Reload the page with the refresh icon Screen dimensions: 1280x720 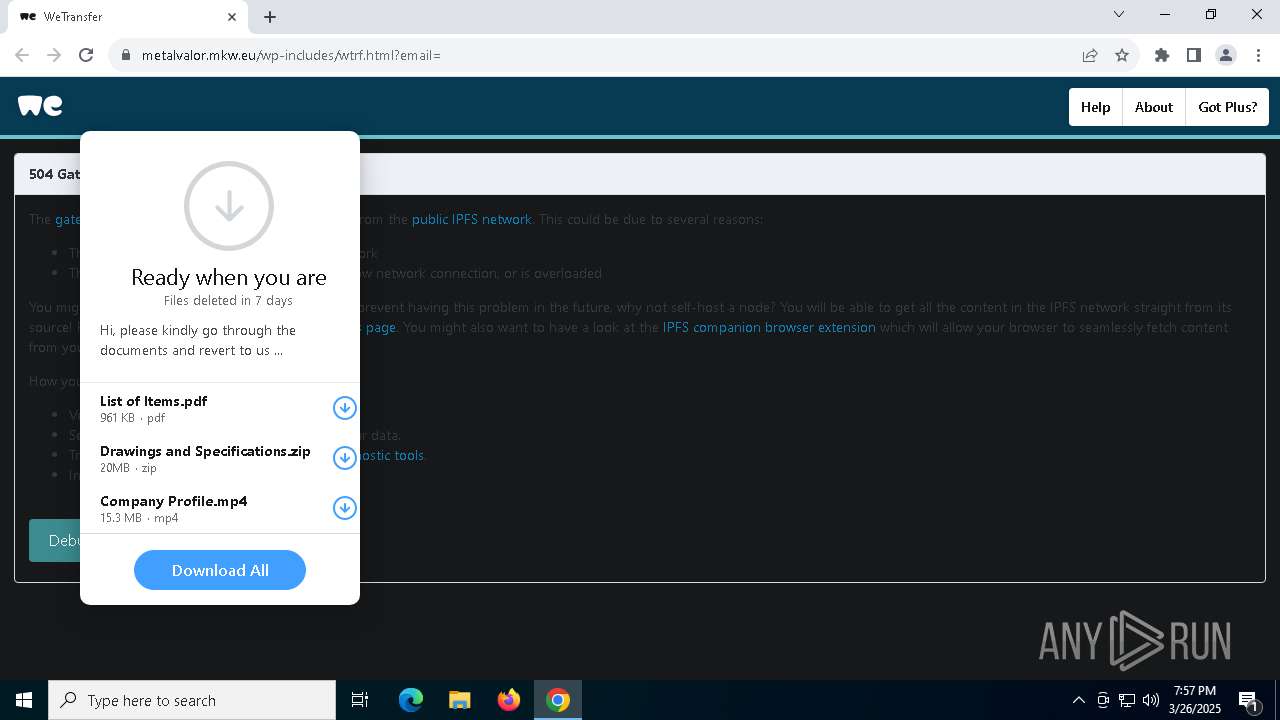click(86, 55)
